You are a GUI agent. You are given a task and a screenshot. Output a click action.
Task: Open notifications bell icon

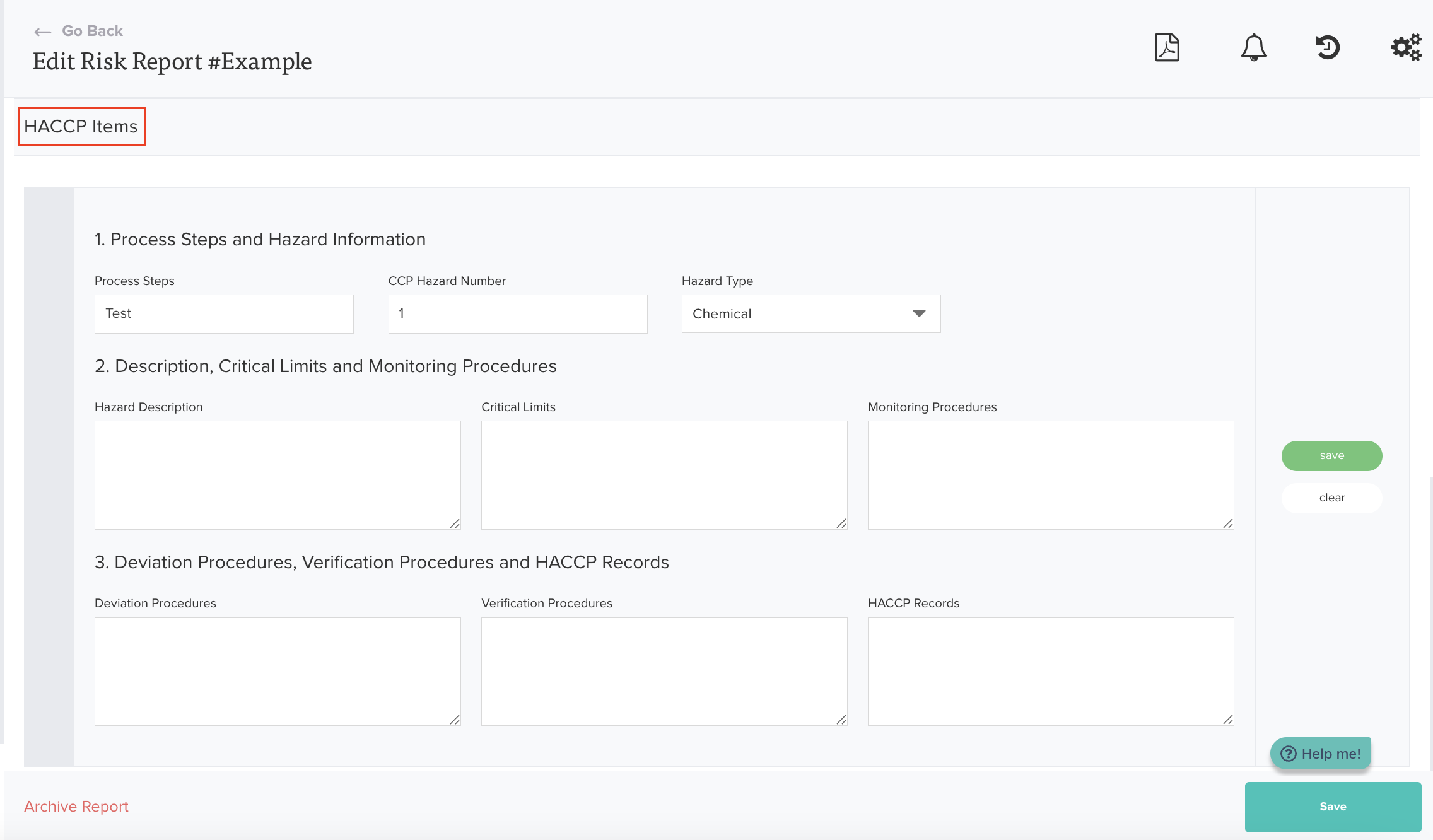[1253, 47]
